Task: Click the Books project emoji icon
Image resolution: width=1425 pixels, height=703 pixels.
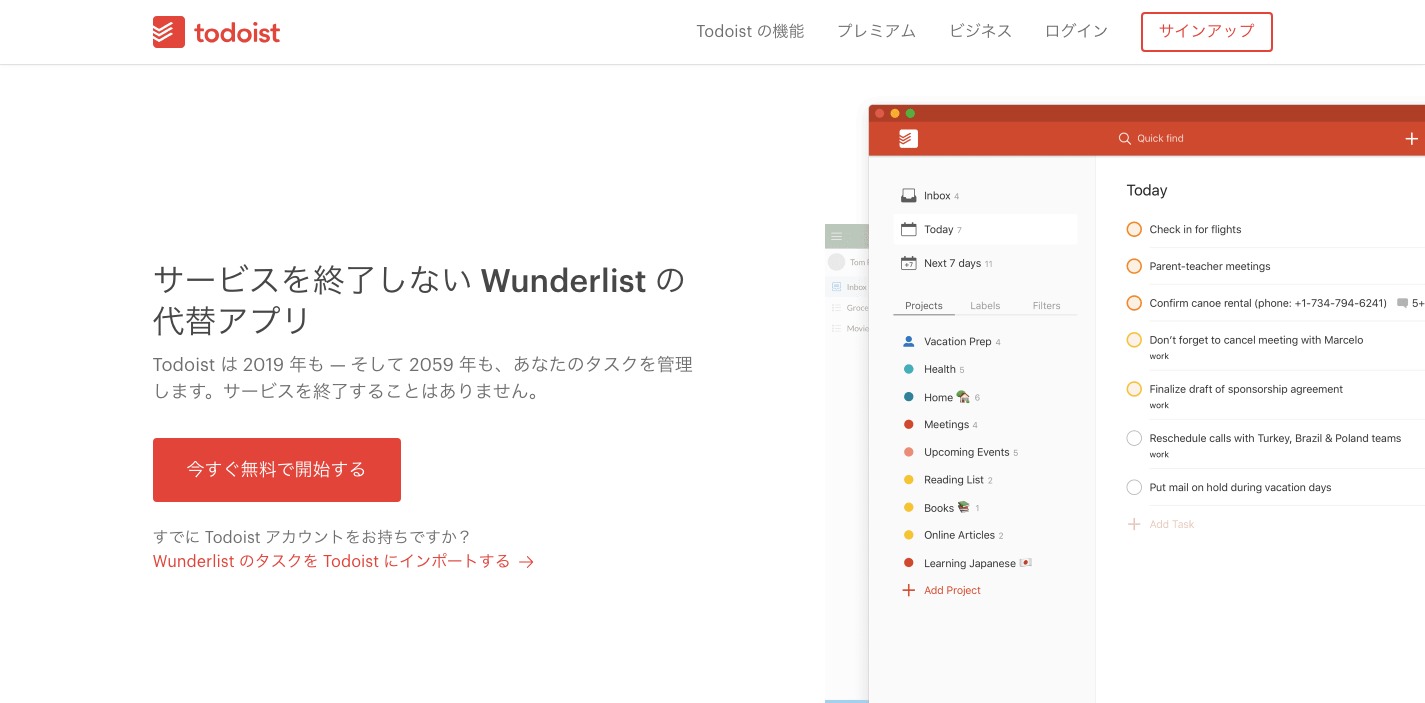Action: point(963,507)
